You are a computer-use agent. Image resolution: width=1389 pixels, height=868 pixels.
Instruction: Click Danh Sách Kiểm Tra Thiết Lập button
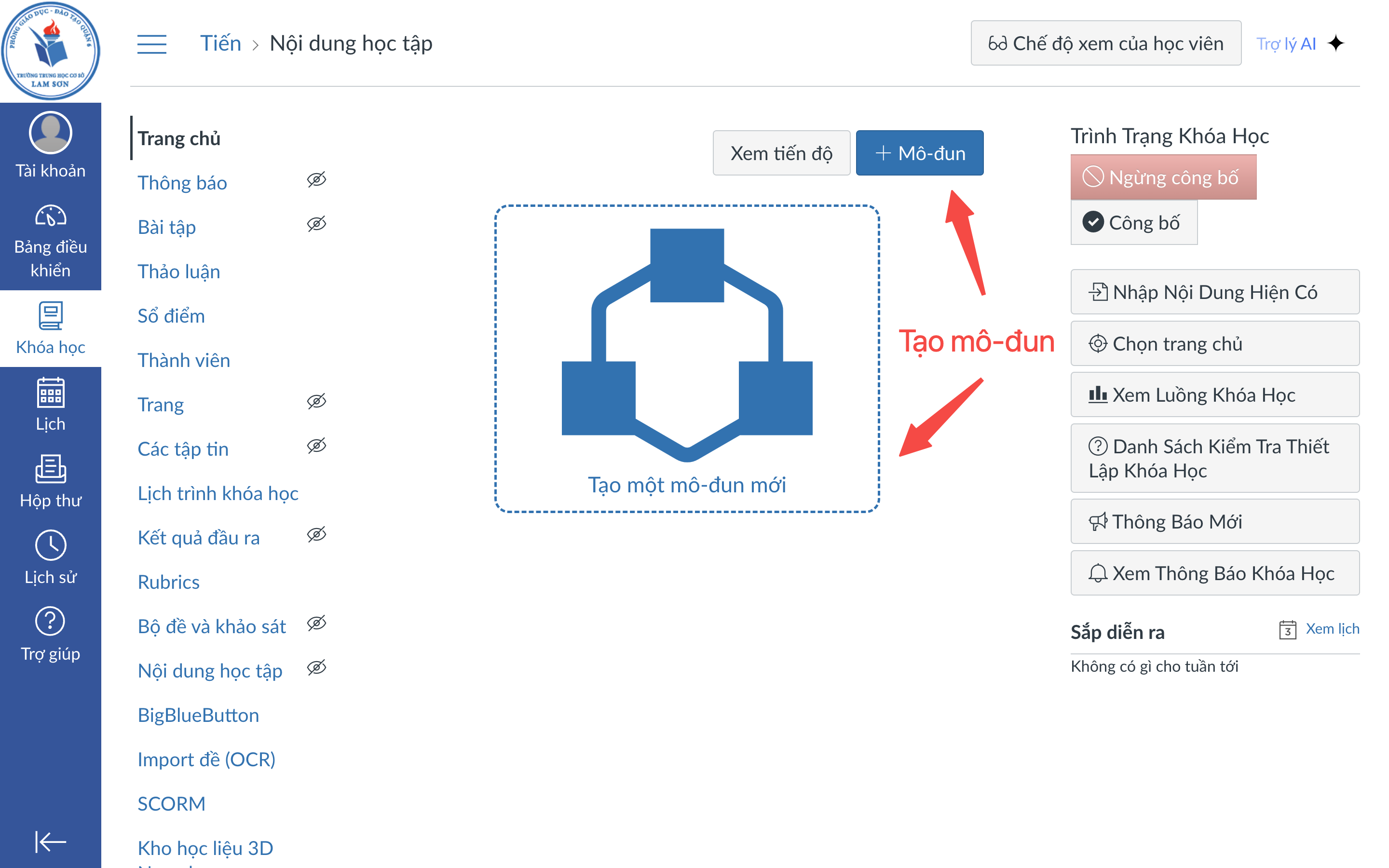tap(1215, 458)
